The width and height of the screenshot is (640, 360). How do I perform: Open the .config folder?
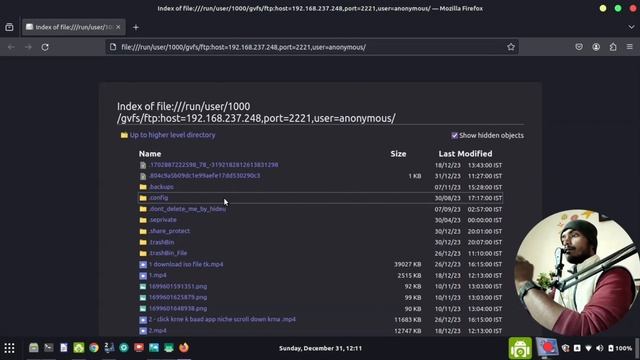[158, 198]
